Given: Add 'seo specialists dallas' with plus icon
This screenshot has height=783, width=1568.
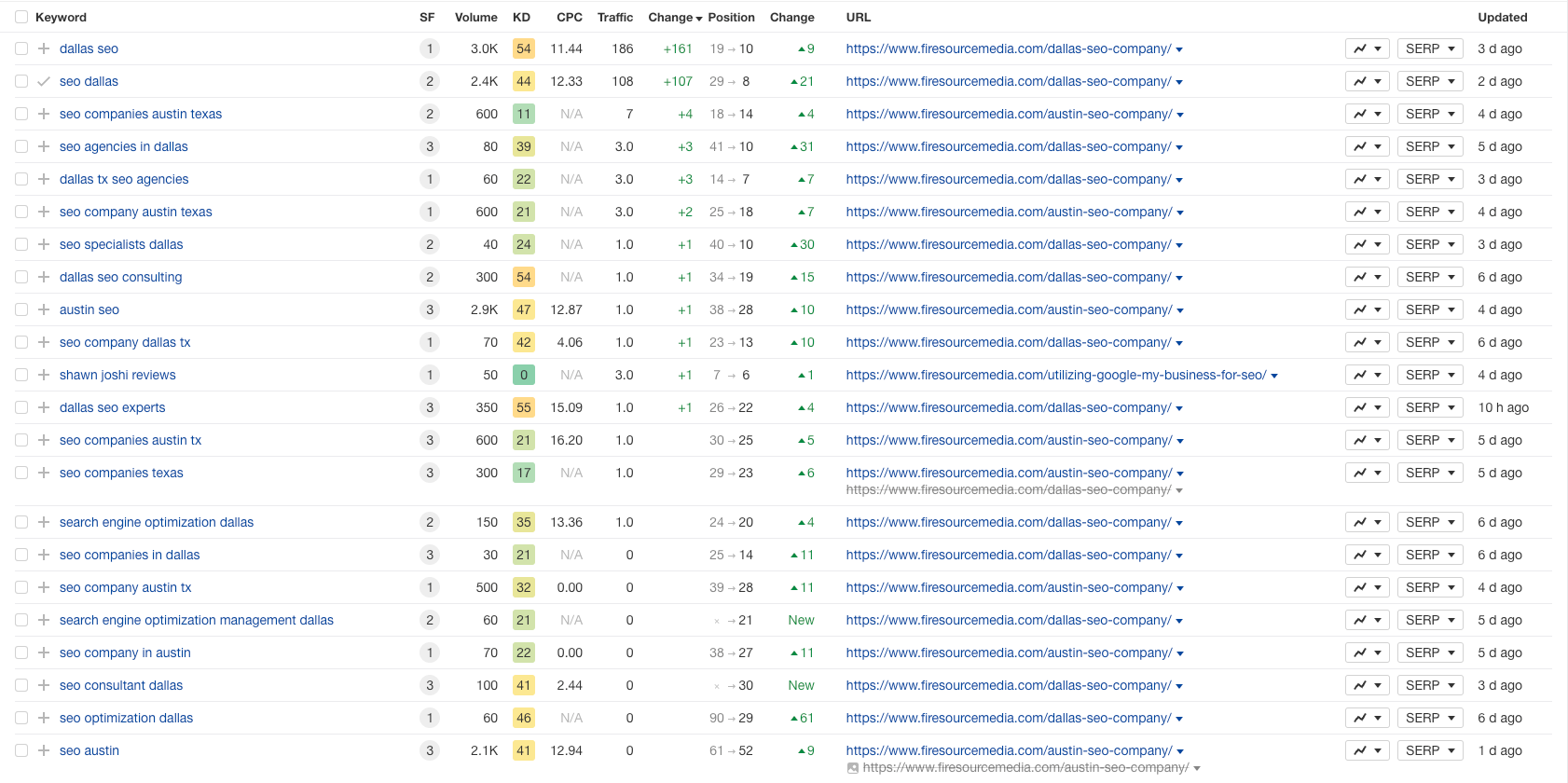Looking at the screenshot, I should [x=44, y=244].
